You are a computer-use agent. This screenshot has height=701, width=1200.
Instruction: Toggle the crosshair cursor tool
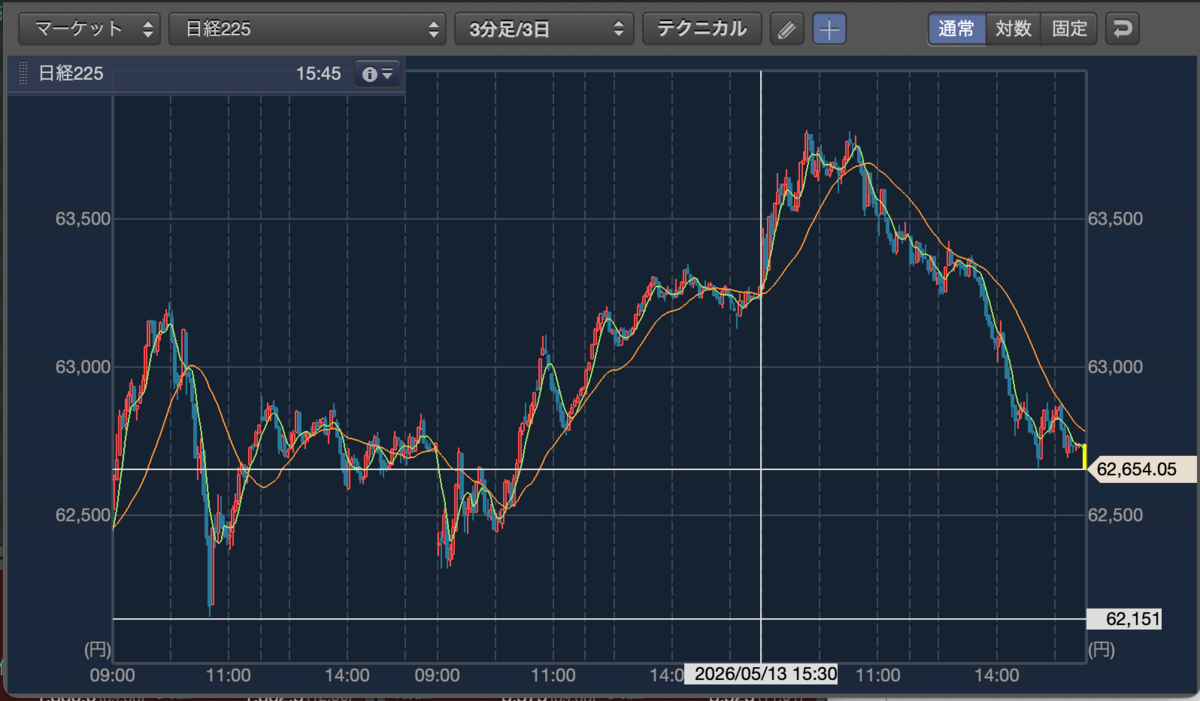(x=829, y=29)
